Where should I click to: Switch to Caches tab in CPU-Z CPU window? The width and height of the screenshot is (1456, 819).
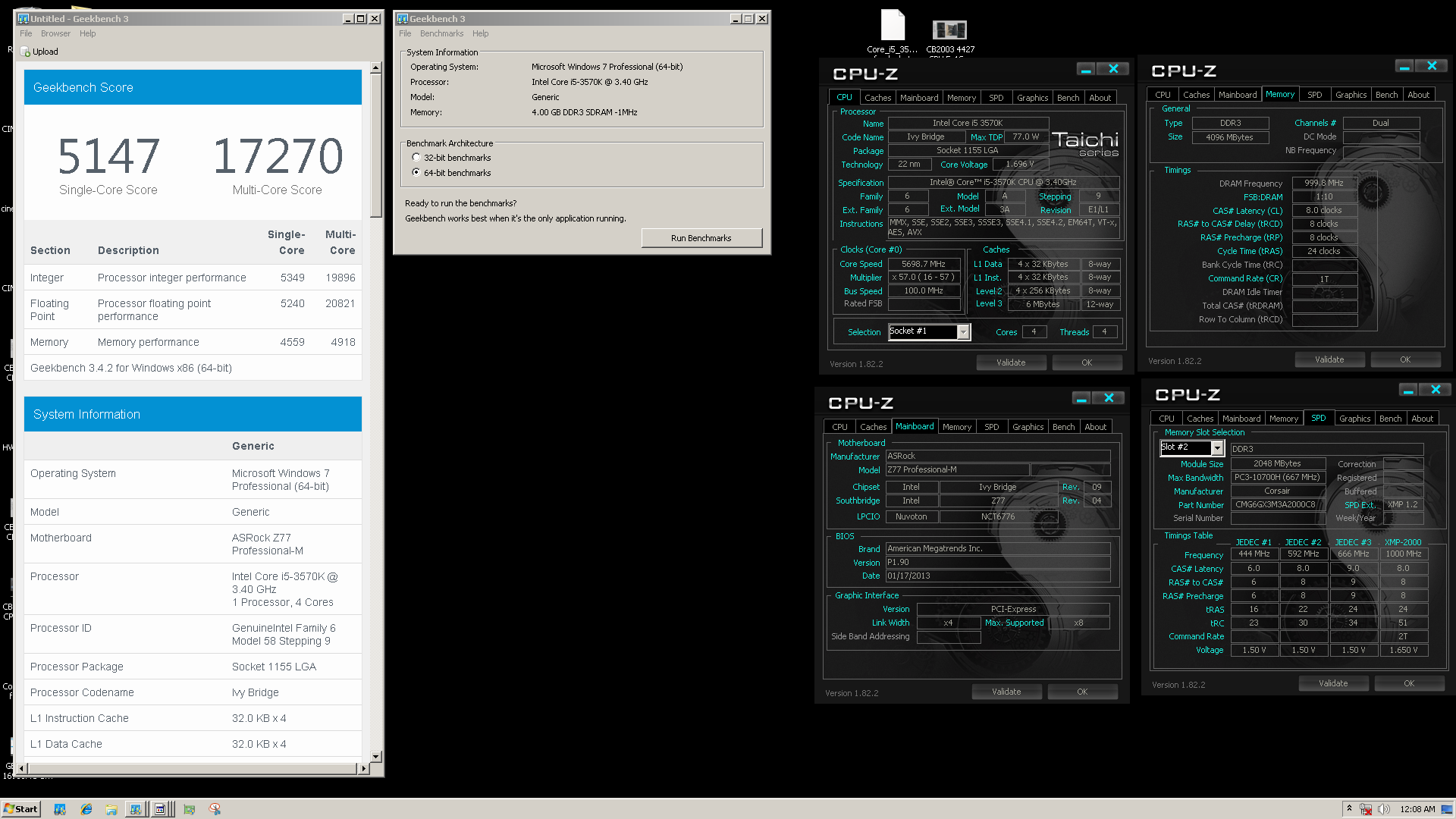click(x=877, y=98)
